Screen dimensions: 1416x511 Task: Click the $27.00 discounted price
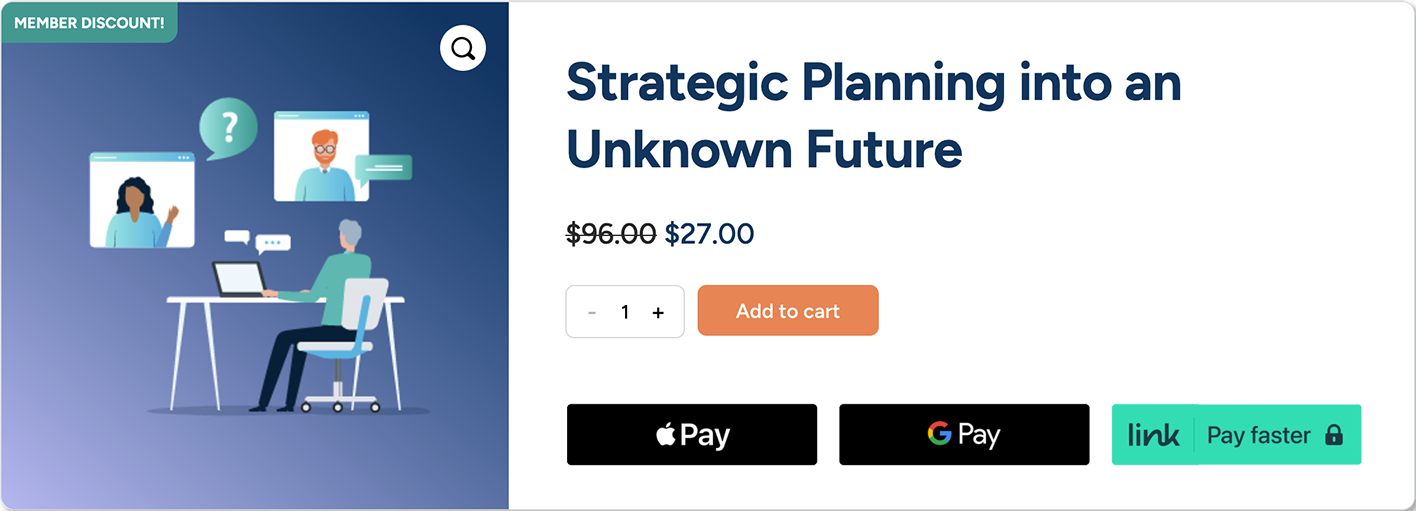click(x=709, y=234)
